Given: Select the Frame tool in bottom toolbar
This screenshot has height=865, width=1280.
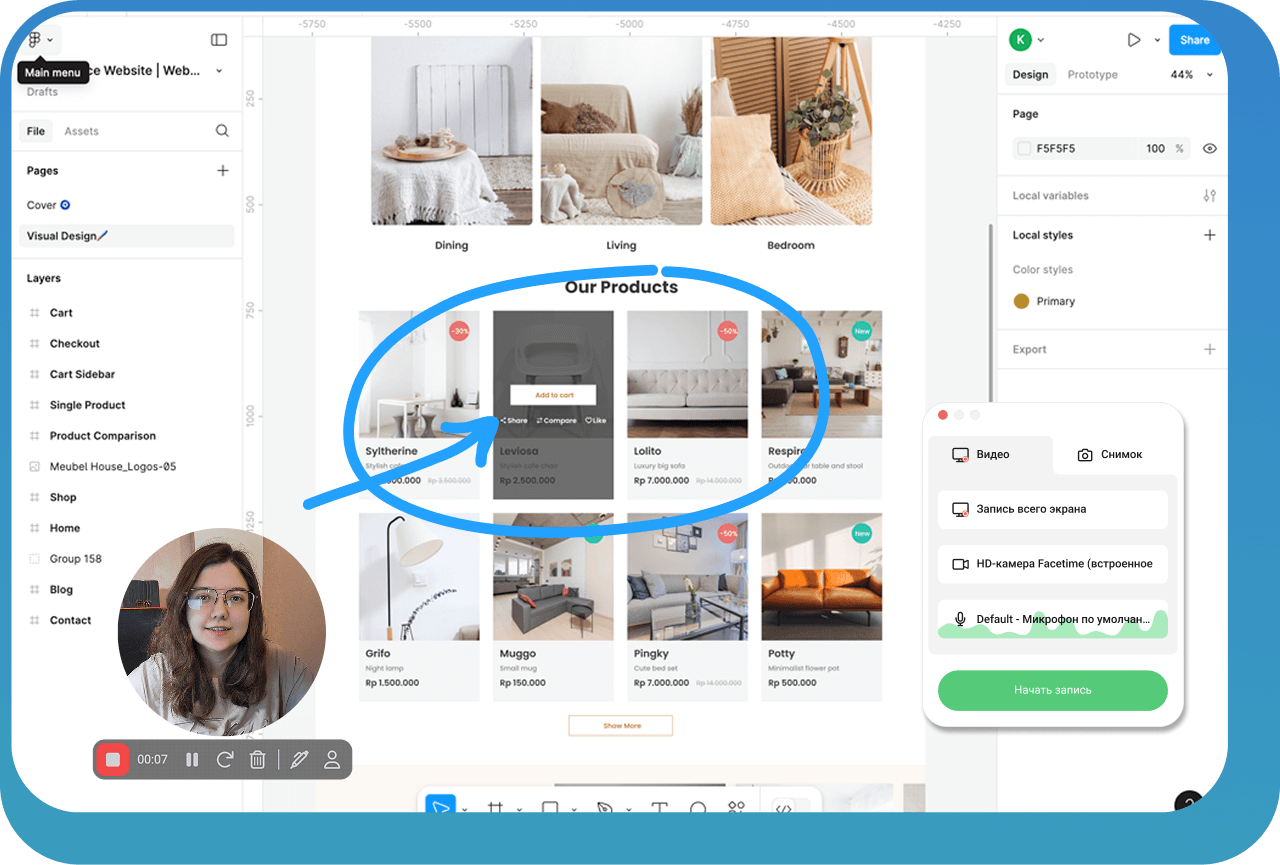Looking at the screenshot, I should (495, 807).
